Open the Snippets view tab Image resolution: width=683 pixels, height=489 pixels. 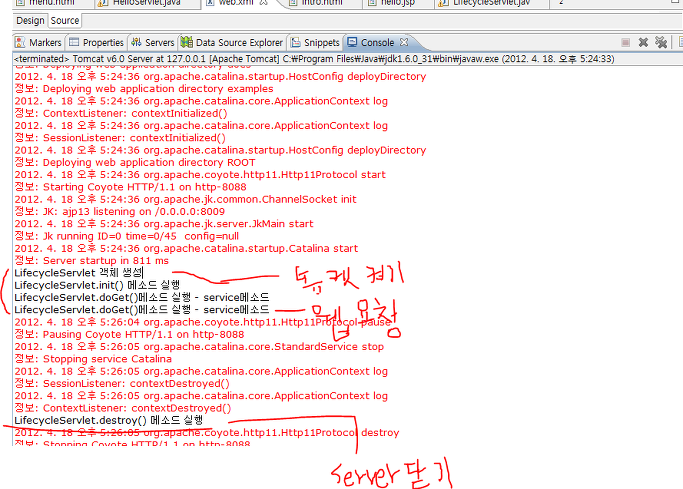(315, 42)
